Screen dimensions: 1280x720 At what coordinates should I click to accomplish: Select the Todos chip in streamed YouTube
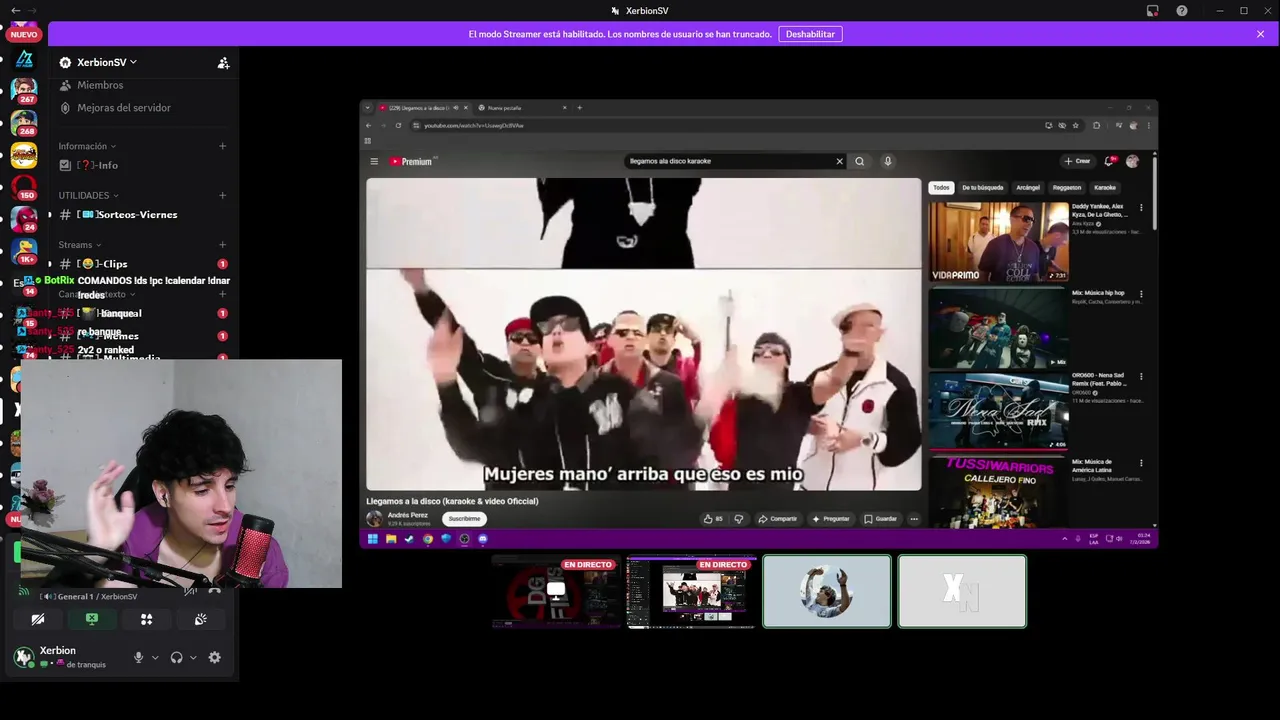(x=941, y=188)
